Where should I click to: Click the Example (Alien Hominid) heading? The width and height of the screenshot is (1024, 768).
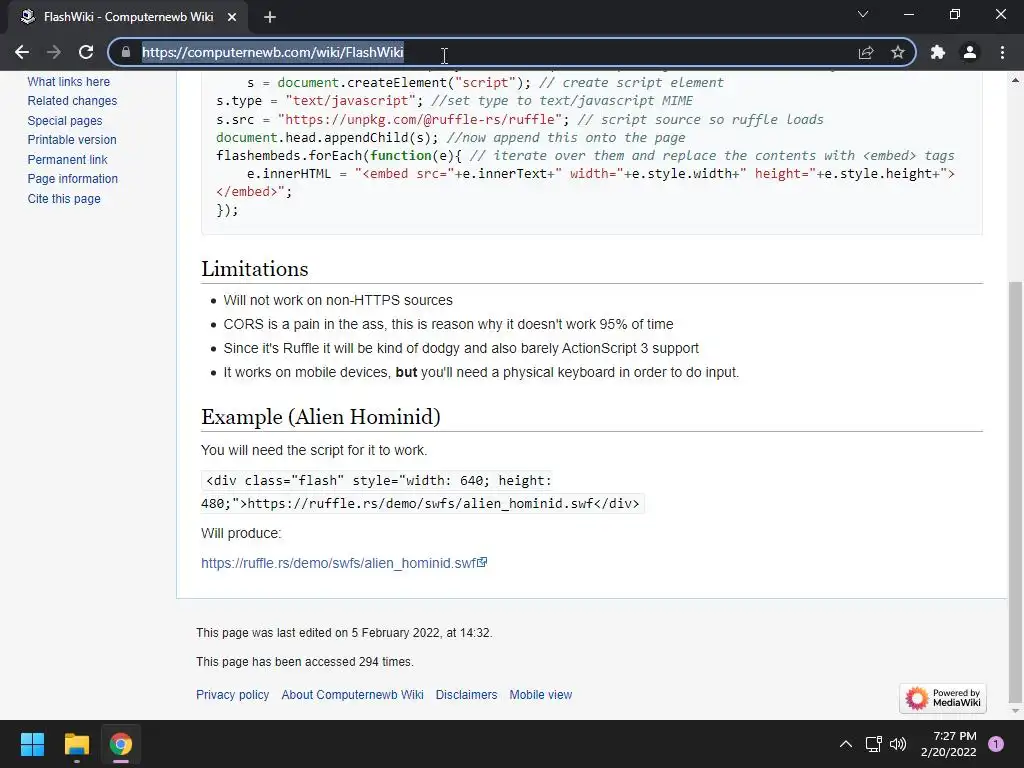[x=321, y=417]
